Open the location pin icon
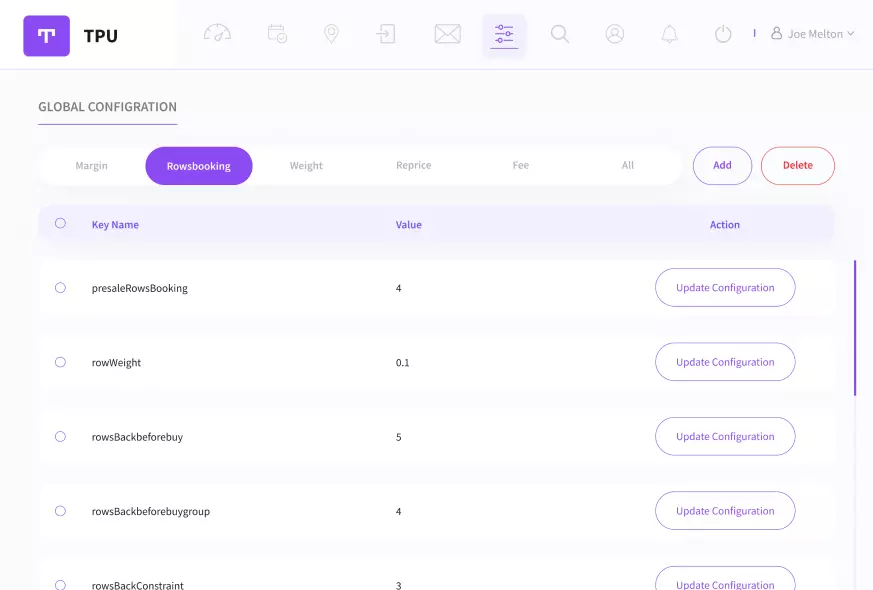This screenshot has width=873, height=590. pos(331,34)
